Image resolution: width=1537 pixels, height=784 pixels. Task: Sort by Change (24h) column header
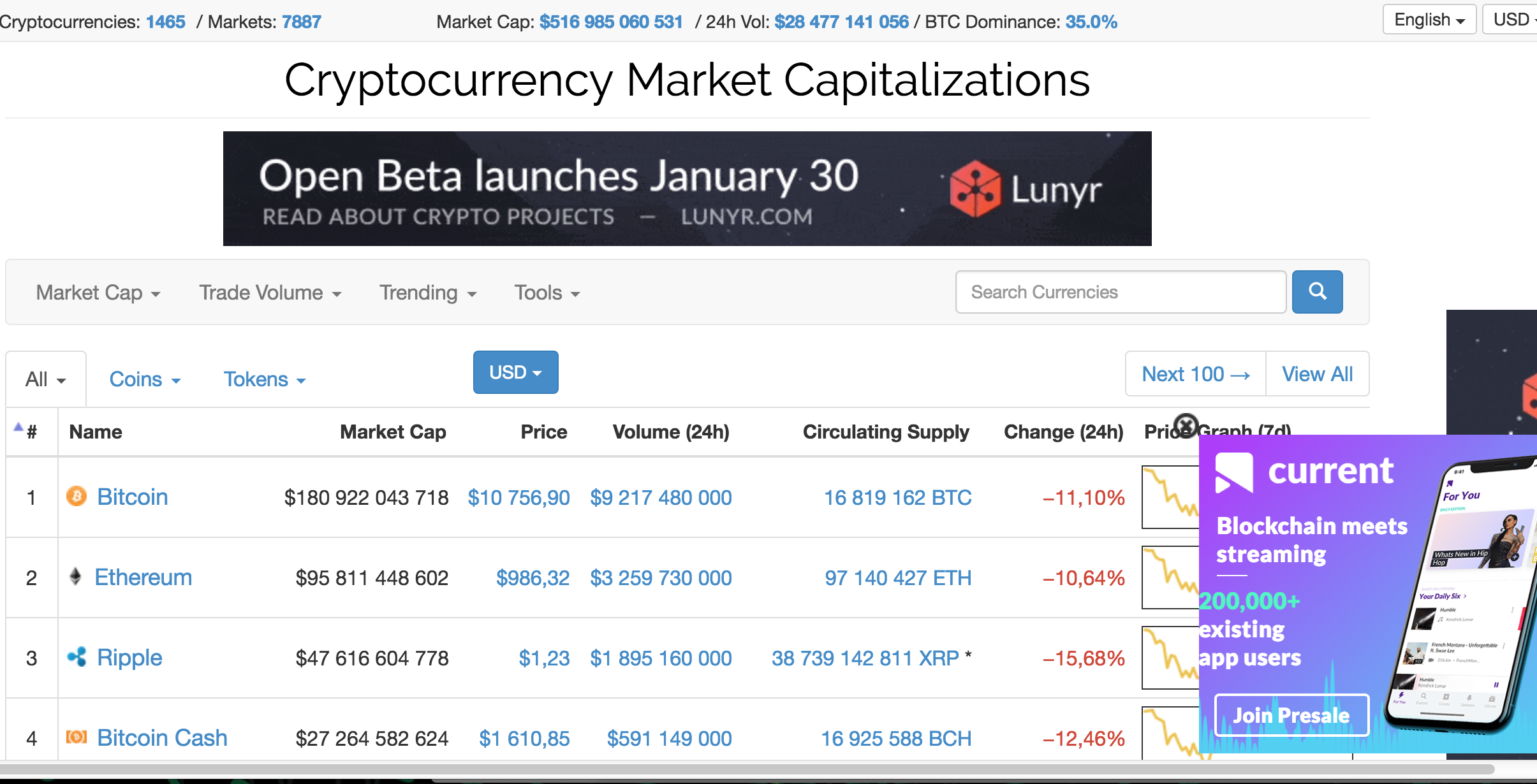(1064, 432)
